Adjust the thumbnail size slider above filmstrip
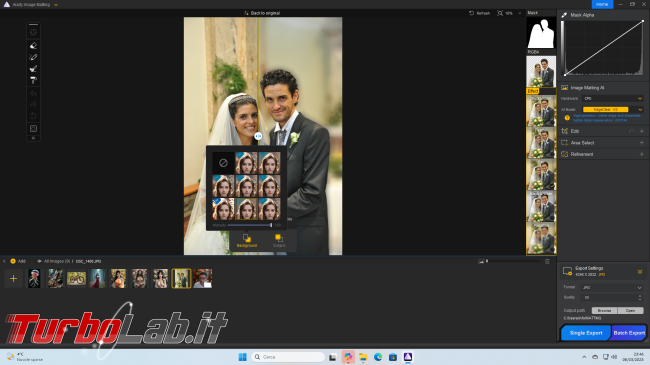Viewport: 650px width, 365px height. coord(512,261)
